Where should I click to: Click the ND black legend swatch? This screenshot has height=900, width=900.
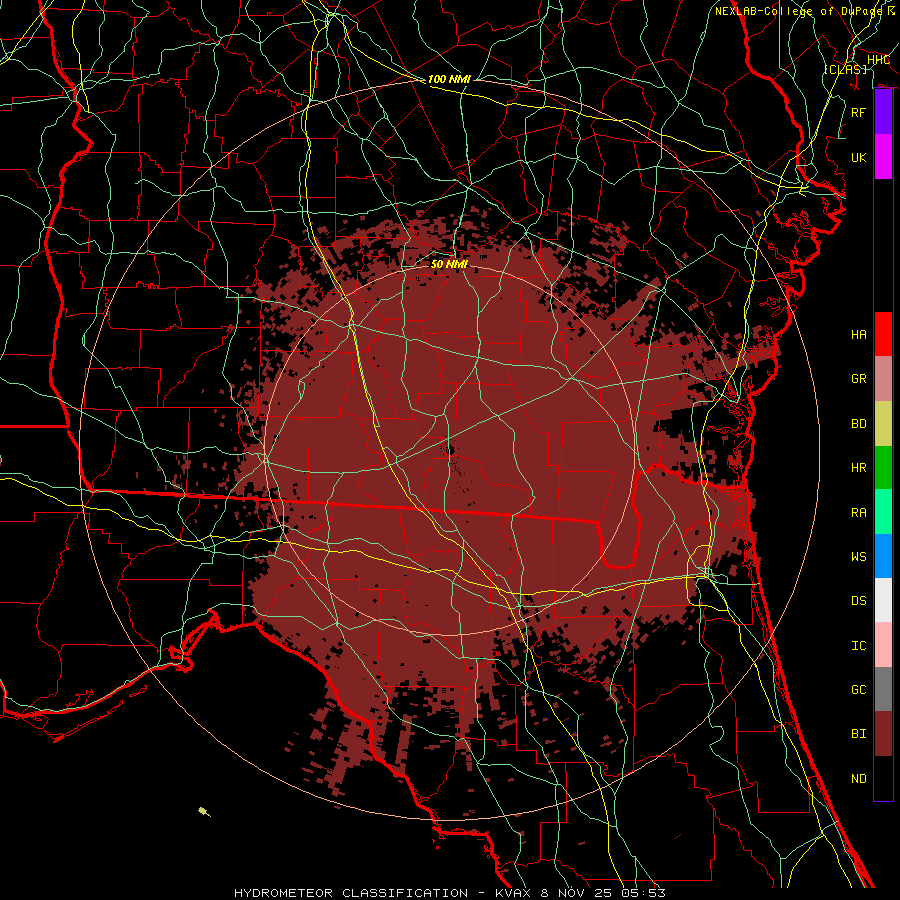tap(883, 778)
